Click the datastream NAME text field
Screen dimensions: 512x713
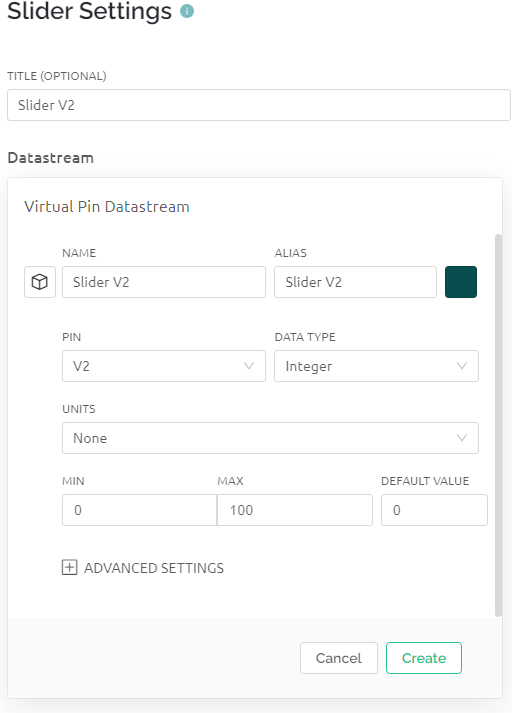click(x=164, y=282)
